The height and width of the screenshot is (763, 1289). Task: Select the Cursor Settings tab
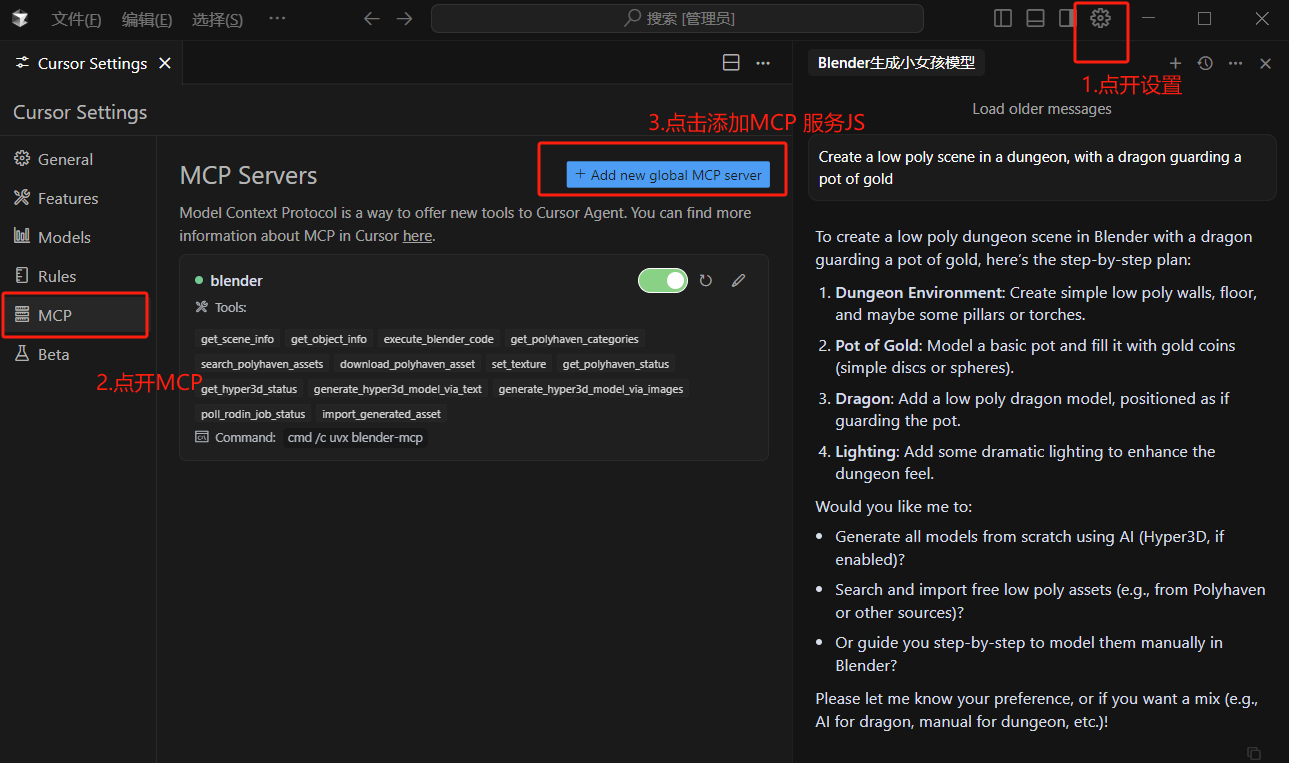click(x=92, y=63)
